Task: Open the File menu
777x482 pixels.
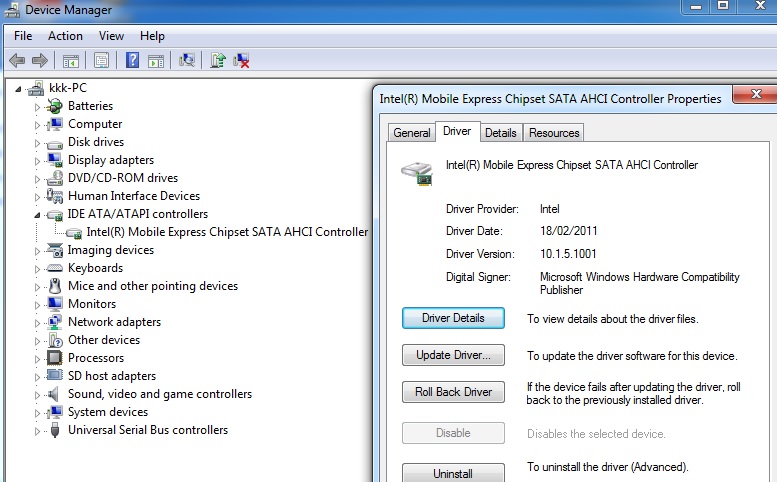Action: [x=23, y=36]
